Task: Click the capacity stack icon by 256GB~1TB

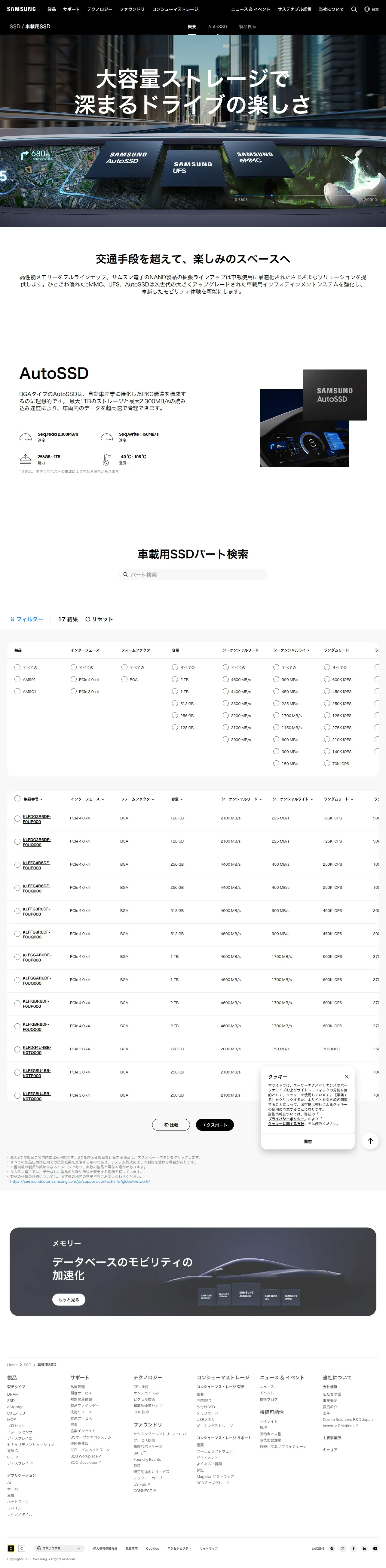Action: 25,460
